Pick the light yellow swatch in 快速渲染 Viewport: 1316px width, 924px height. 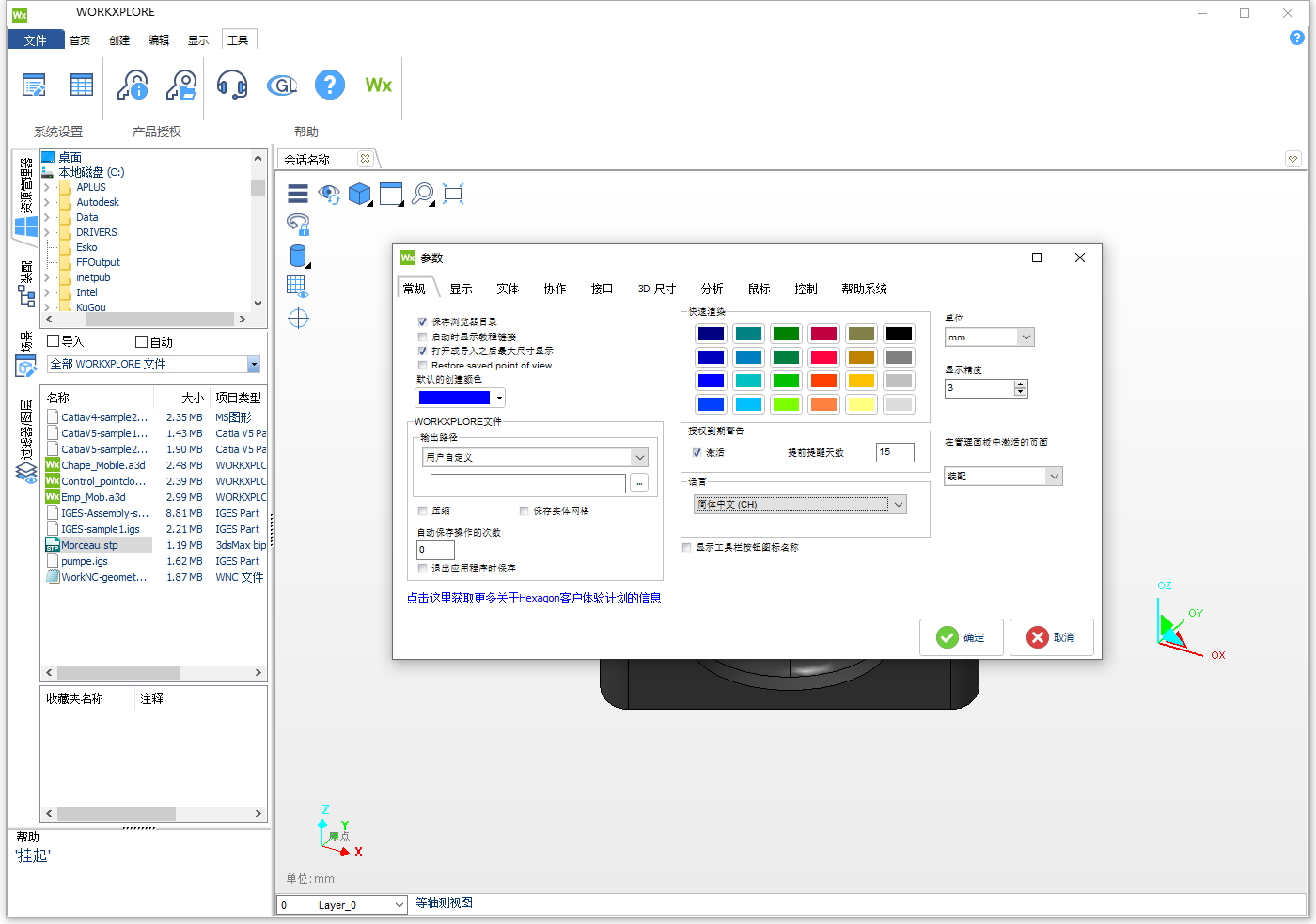pyautogui.click(x=861, y=404)
